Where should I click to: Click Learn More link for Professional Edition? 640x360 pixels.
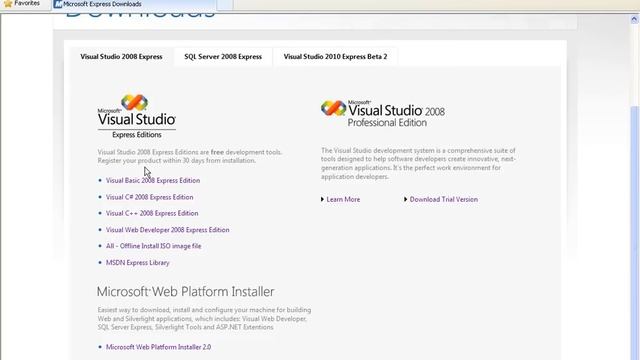coord(343,200)
